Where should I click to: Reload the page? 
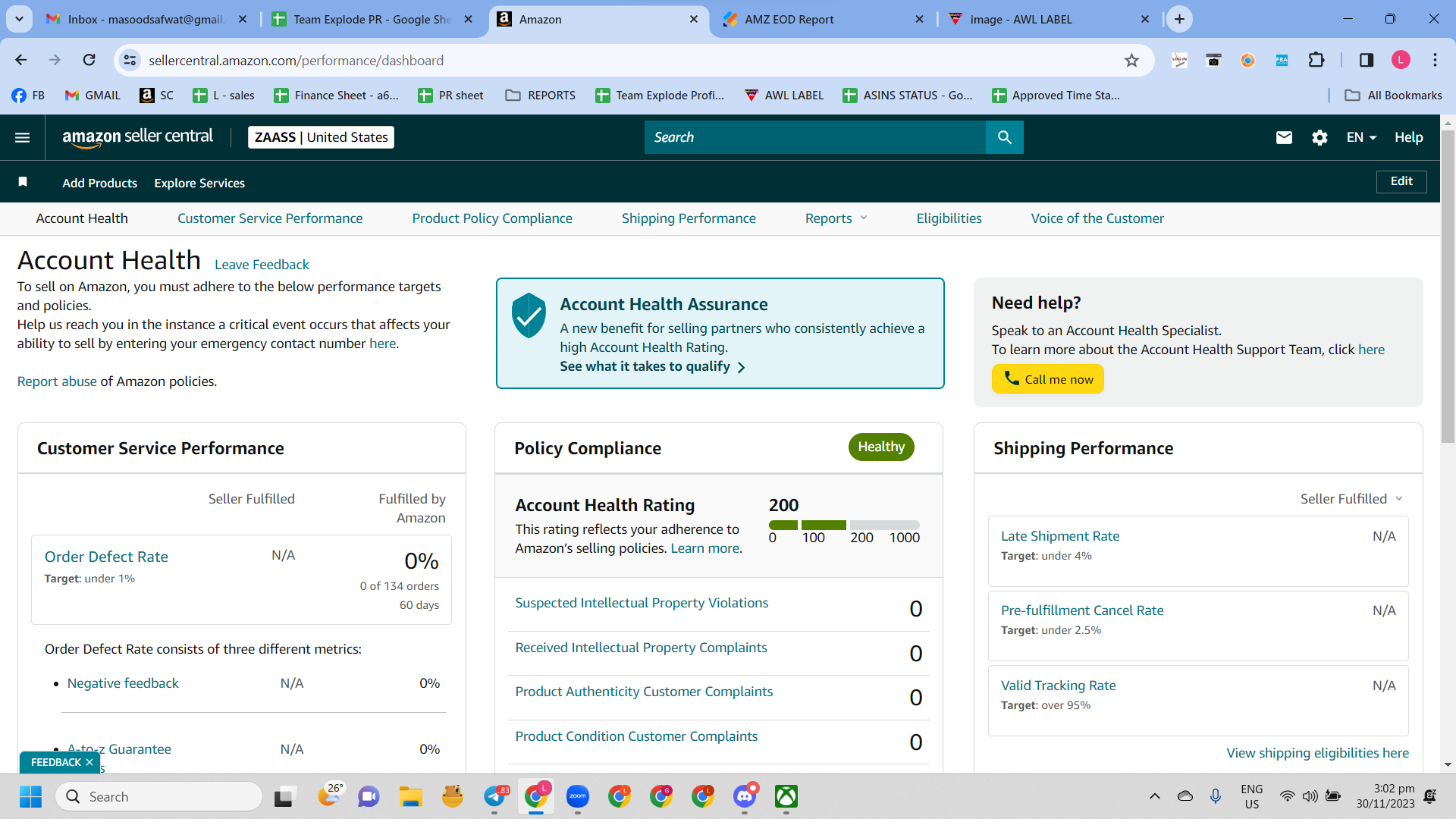tap(89, 60)
